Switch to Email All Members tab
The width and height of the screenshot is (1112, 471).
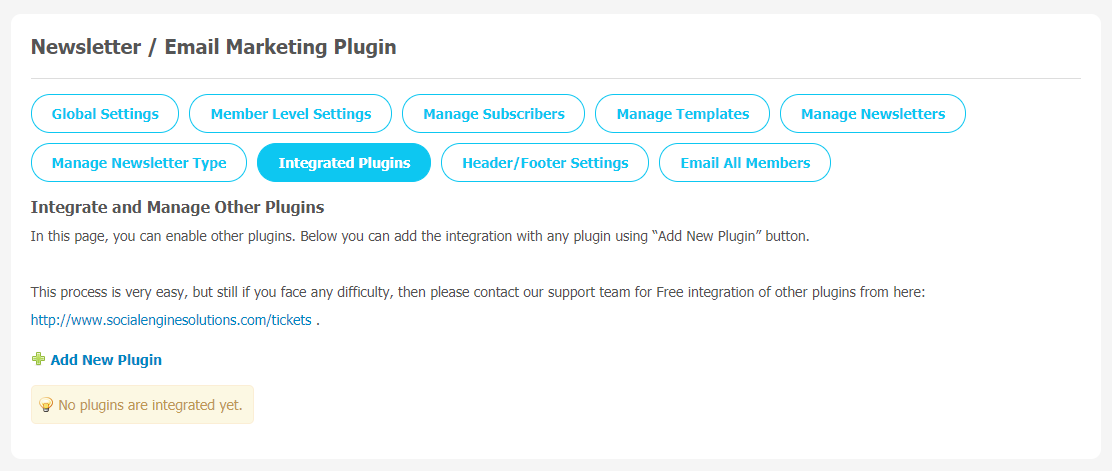(x=745, y=162)
